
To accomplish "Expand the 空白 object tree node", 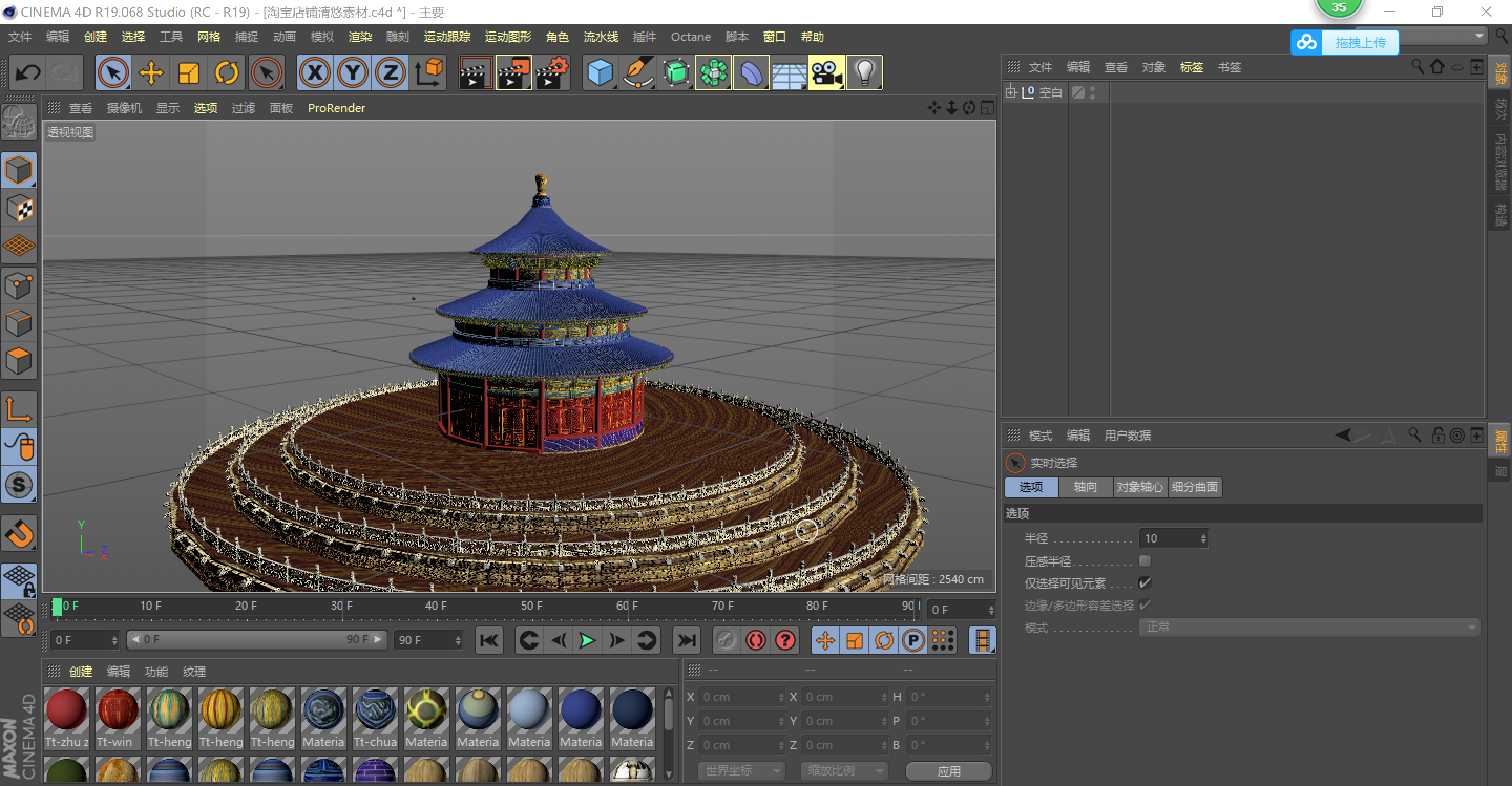I will pyautogui.click(x=1011, y=92).
